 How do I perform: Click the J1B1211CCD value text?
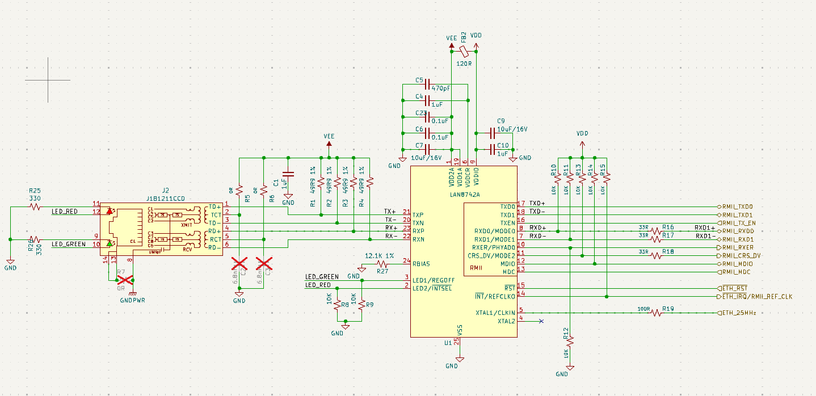[165, 199]
